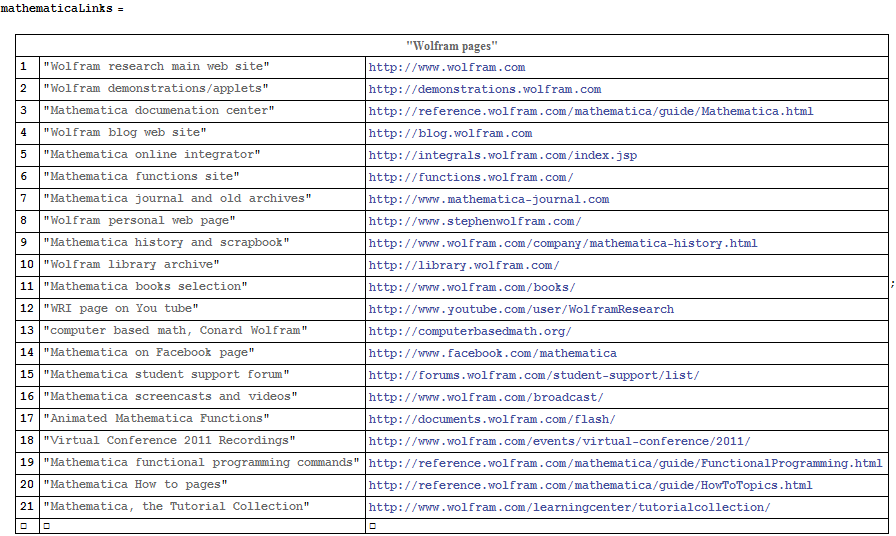Open the wolfram.com/books/ link

[472, 287]
